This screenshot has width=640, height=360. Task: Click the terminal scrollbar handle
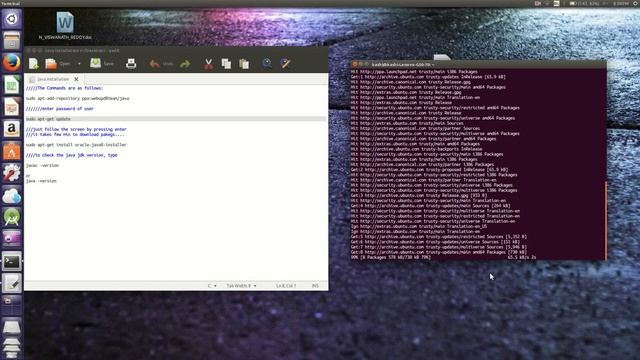[x=607, y=220]
